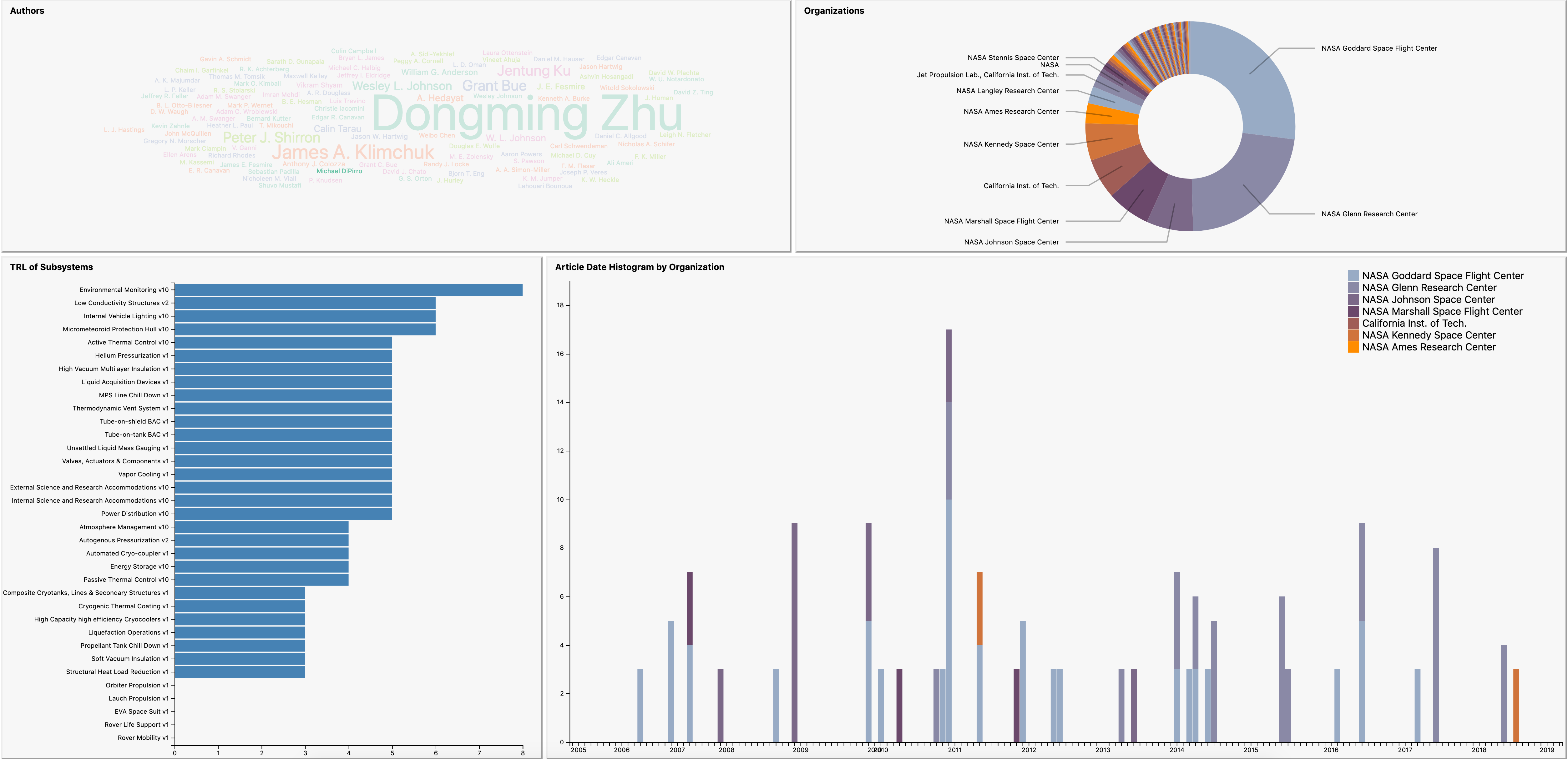The width and height of the screenshot is (1568, 759).
Task: Click the Rover Life Support v1 label
Action: click(136, 725)
